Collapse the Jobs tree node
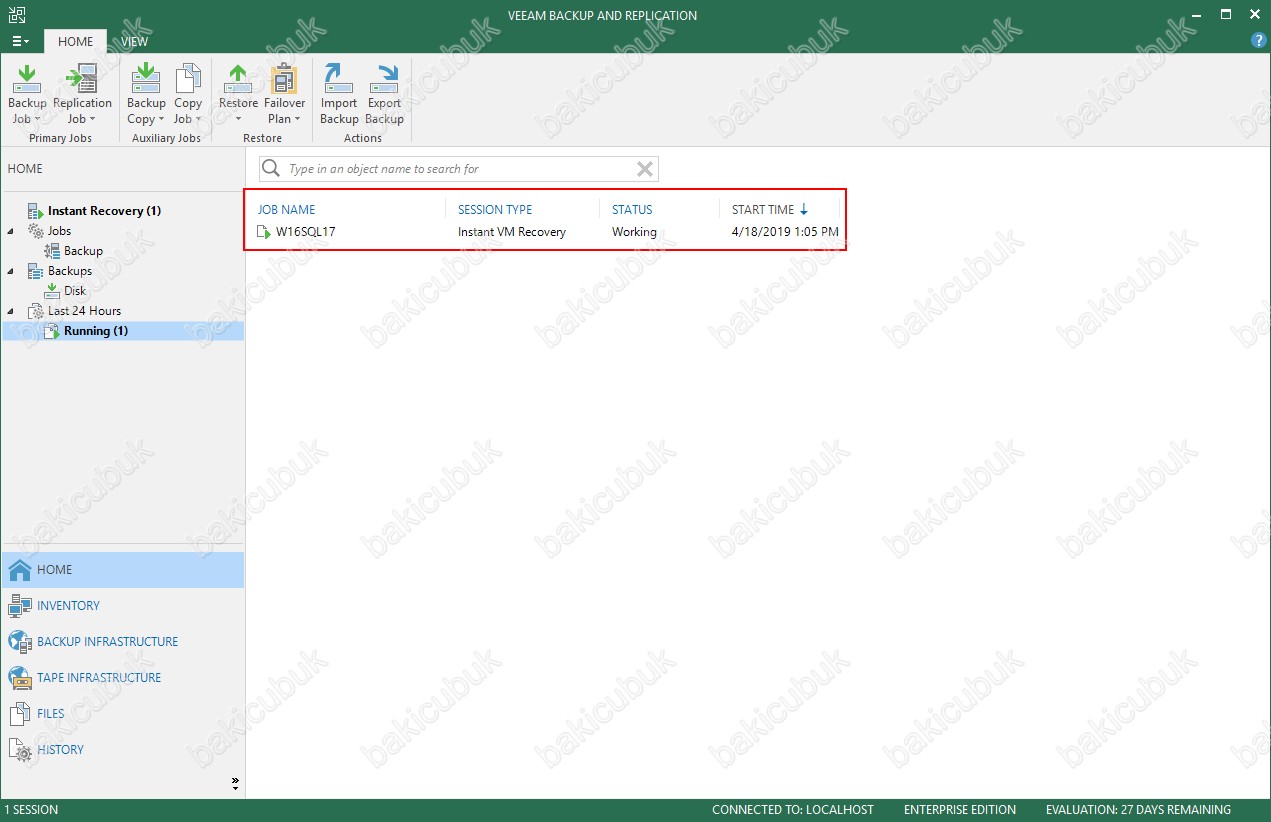The height and width of the screenshot is (822, 1271). pyautogui.click(x=11, y=231)
